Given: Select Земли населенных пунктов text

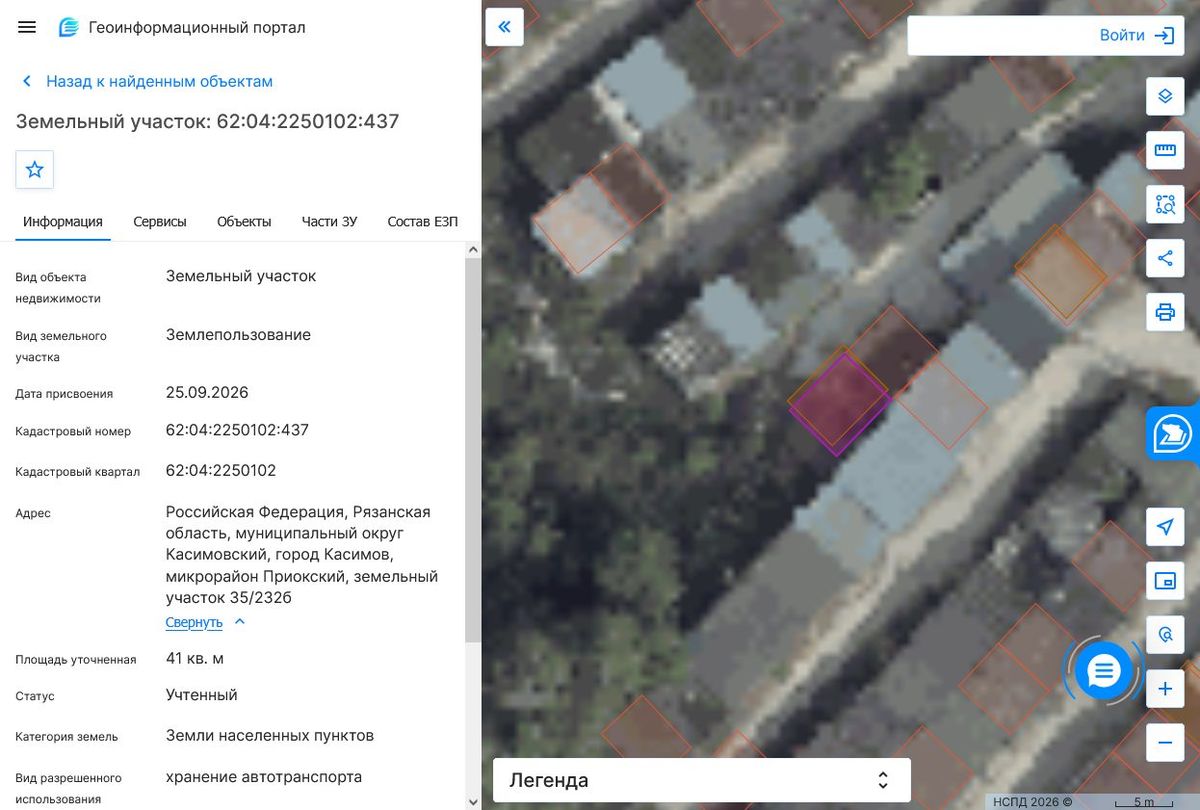Looking at the screenshot, I should (270, 735).
